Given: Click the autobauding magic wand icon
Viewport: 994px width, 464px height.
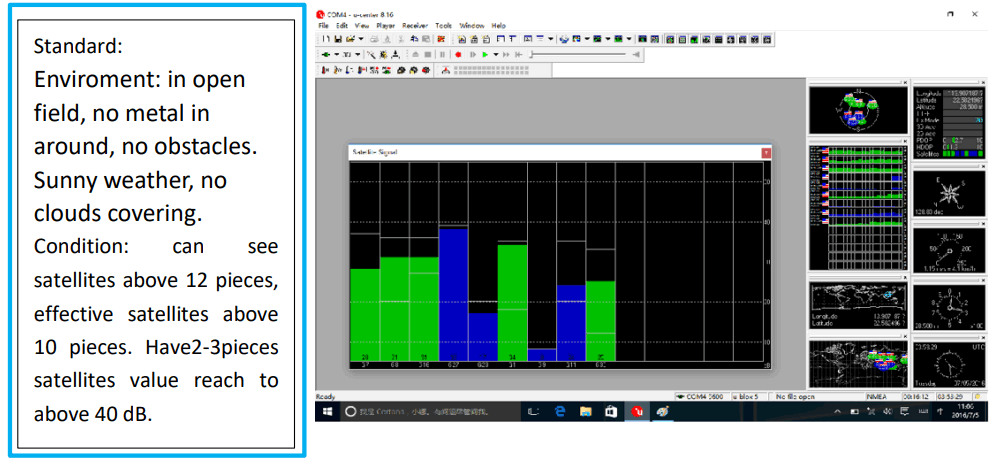Looking at the screenshot, I should click(371, 55).
